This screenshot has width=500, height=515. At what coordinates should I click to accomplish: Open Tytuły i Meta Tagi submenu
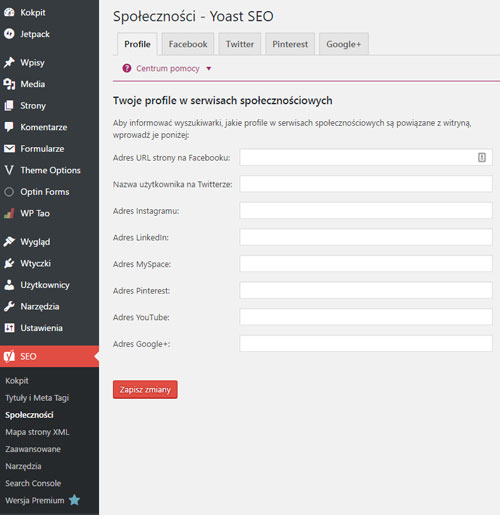(x=37, y=398)
